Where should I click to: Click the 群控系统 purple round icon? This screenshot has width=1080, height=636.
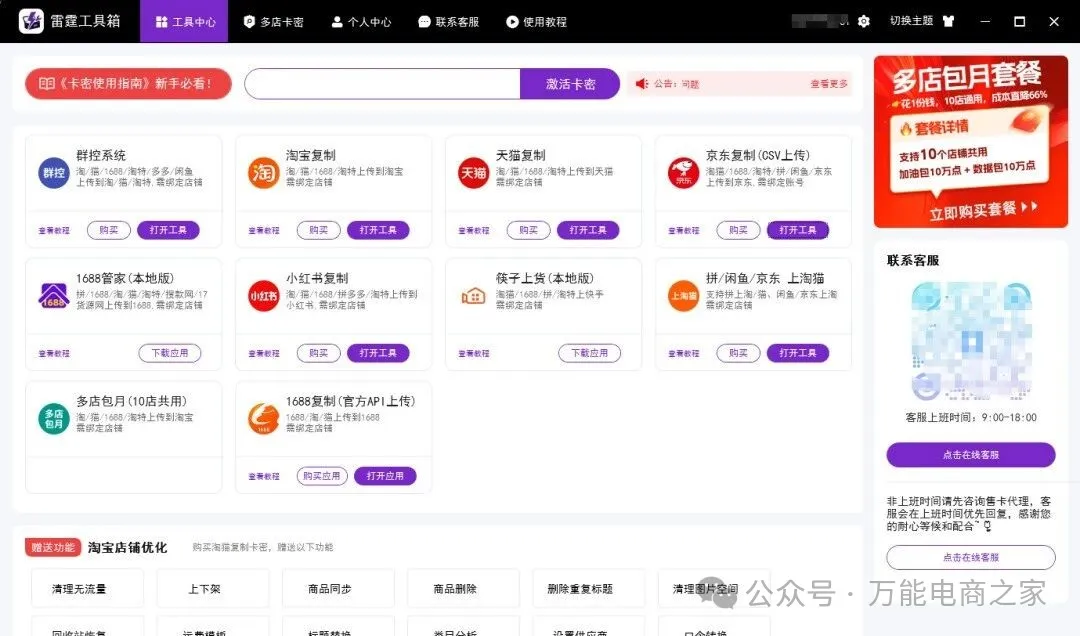pos(53,172)
